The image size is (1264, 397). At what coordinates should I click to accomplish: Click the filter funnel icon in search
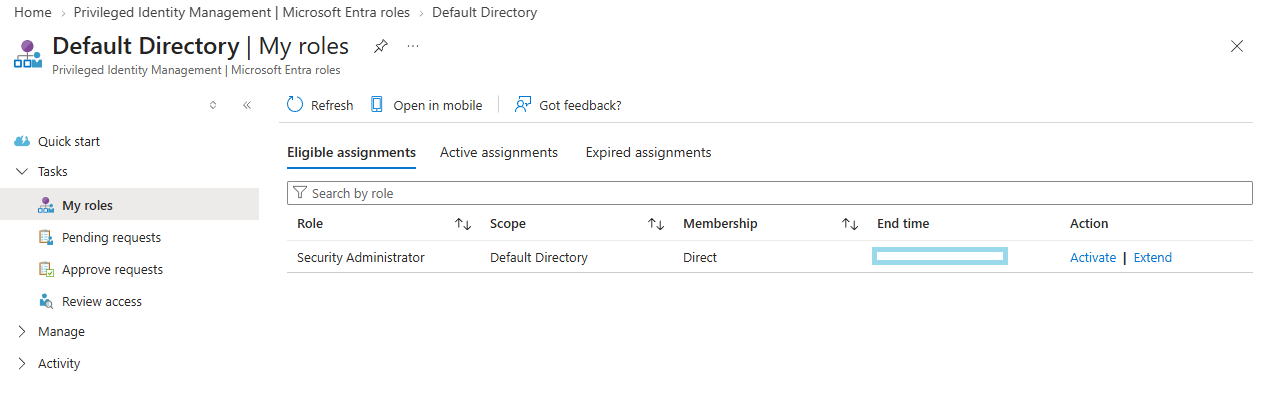click(x=299, y=193)
